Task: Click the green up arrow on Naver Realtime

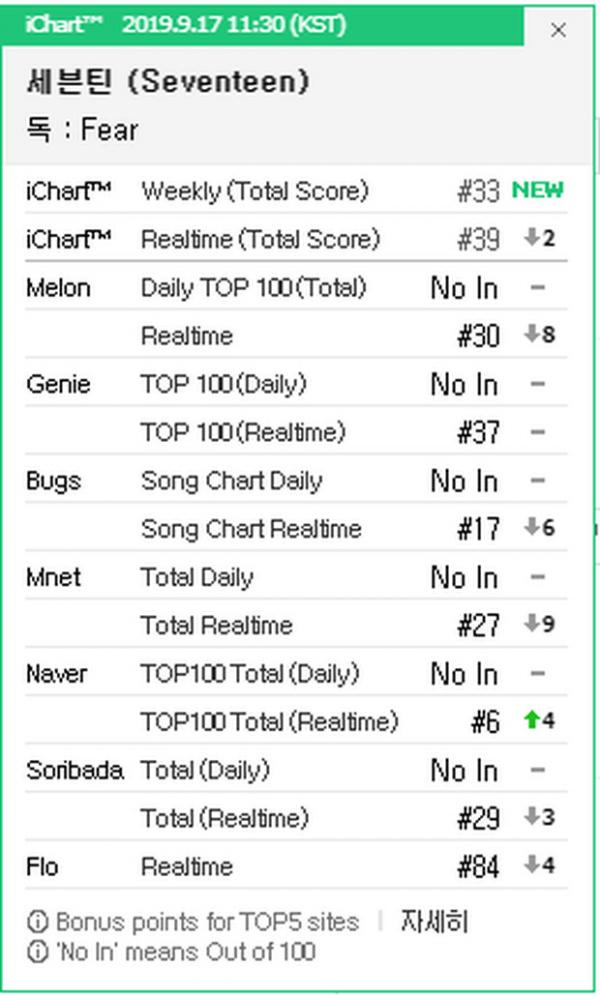Action: [532, 720]
